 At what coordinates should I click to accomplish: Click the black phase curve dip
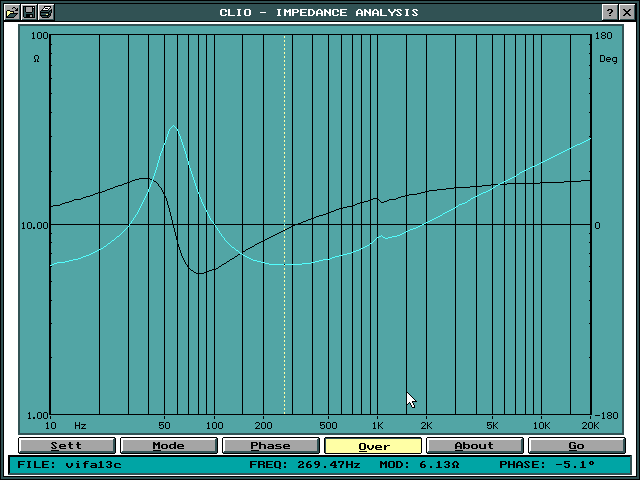[200, 272]
